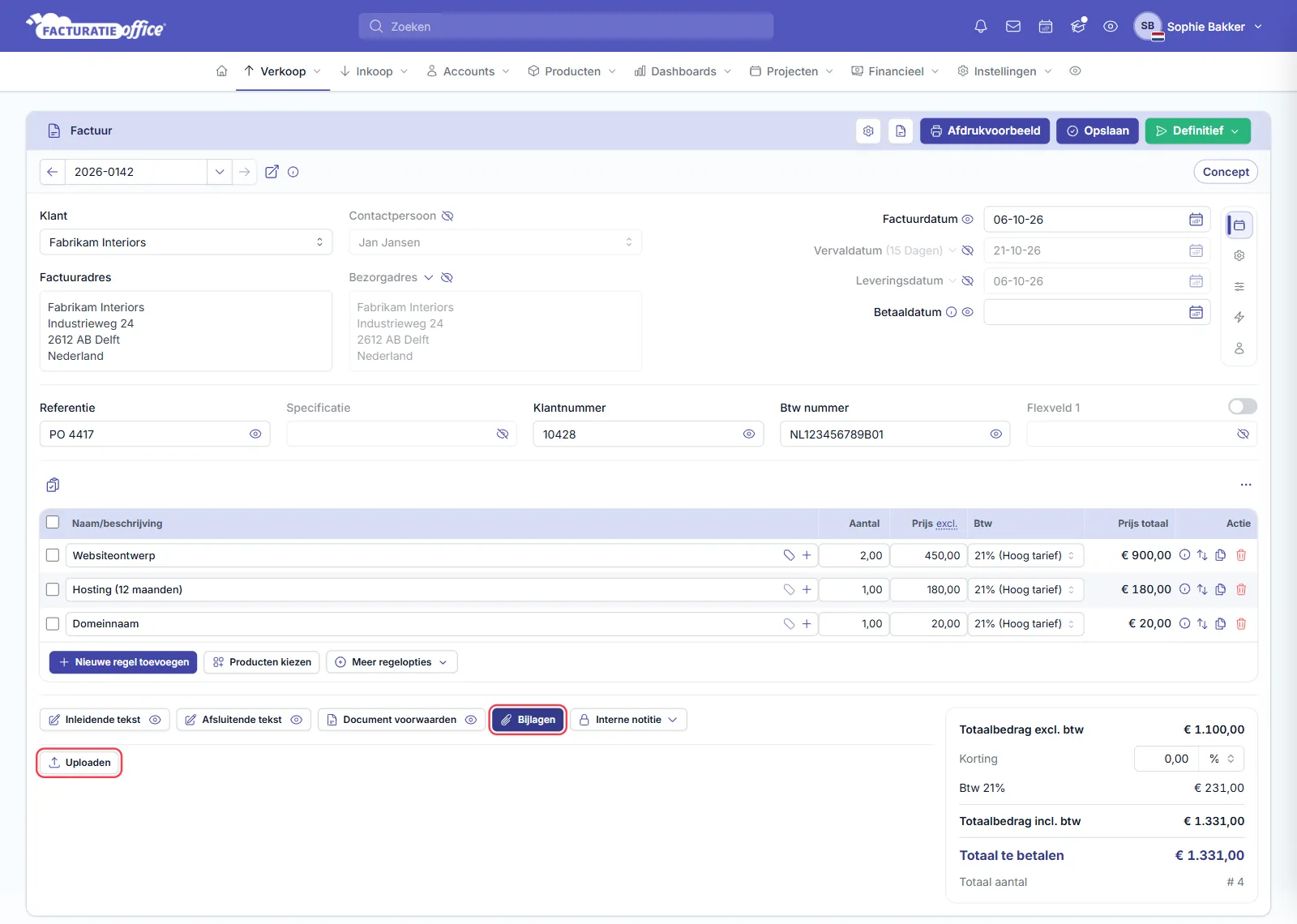Open Factuurdatum calendar picker
The height and width of the screenshot is (924, 1297).
coord(1196,220)
